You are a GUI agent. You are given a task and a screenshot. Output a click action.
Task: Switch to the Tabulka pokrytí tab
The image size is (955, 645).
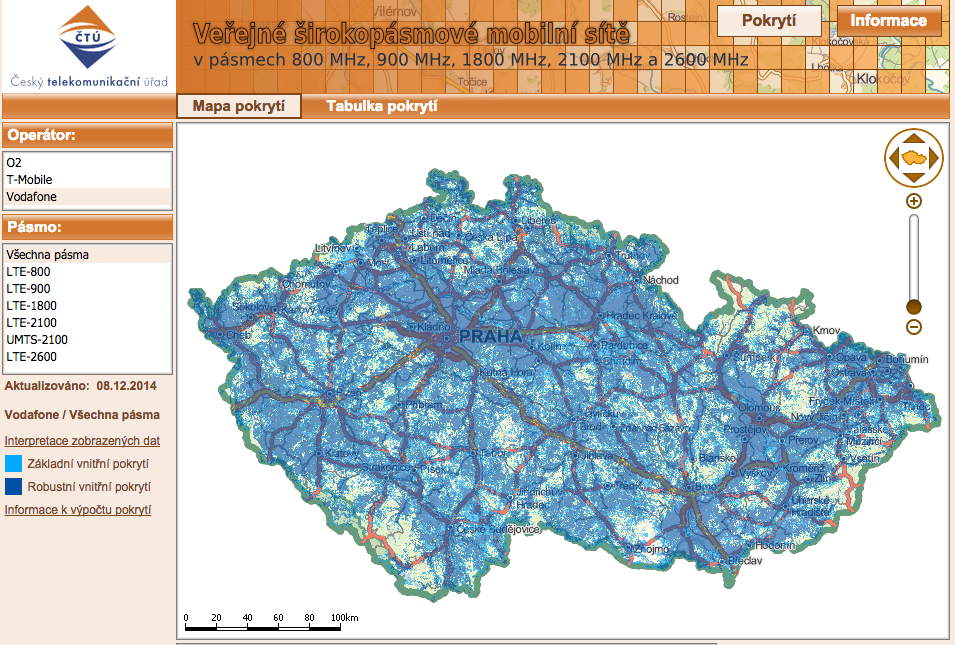tap(382, 106)
